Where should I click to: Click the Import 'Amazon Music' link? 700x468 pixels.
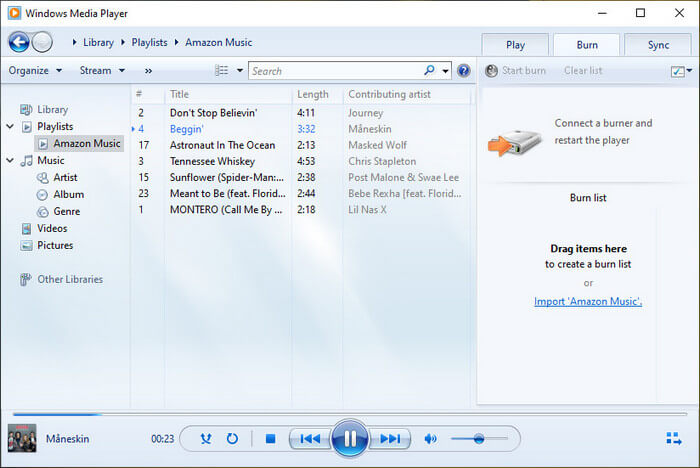(588, 301)
